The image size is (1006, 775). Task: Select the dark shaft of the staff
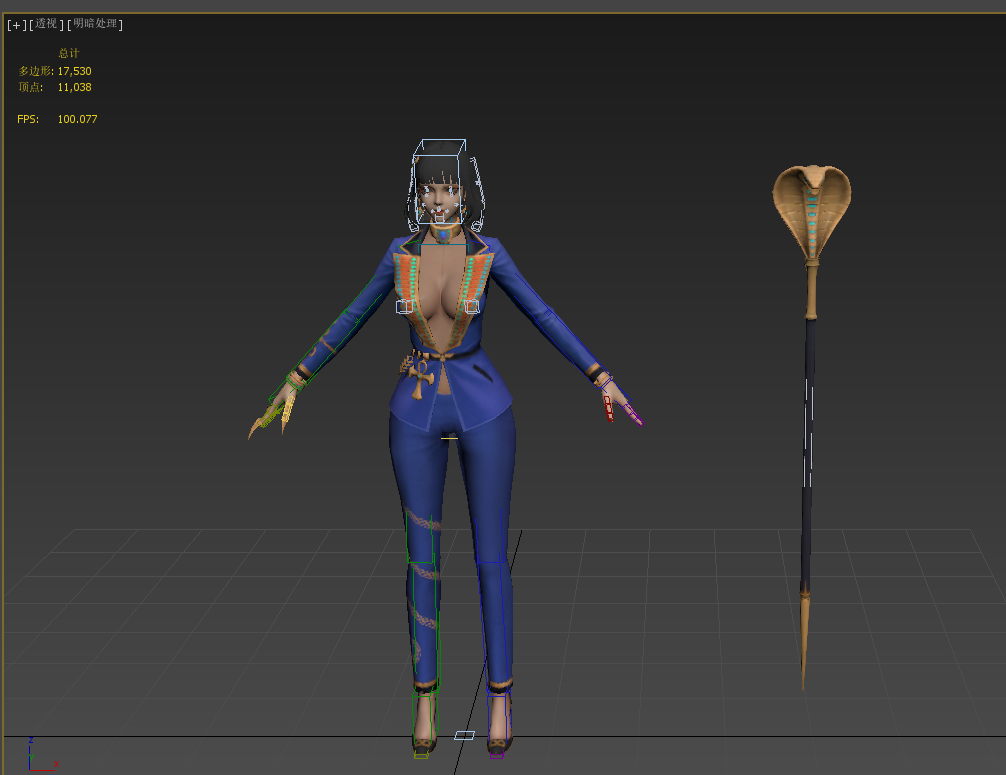[x=807, y=450]
